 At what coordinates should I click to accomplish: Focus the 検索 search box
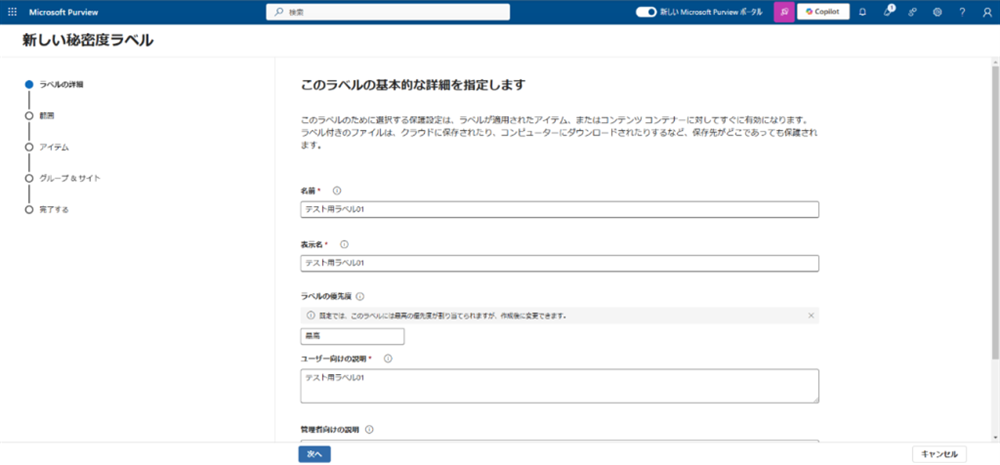tap(388, 12)
